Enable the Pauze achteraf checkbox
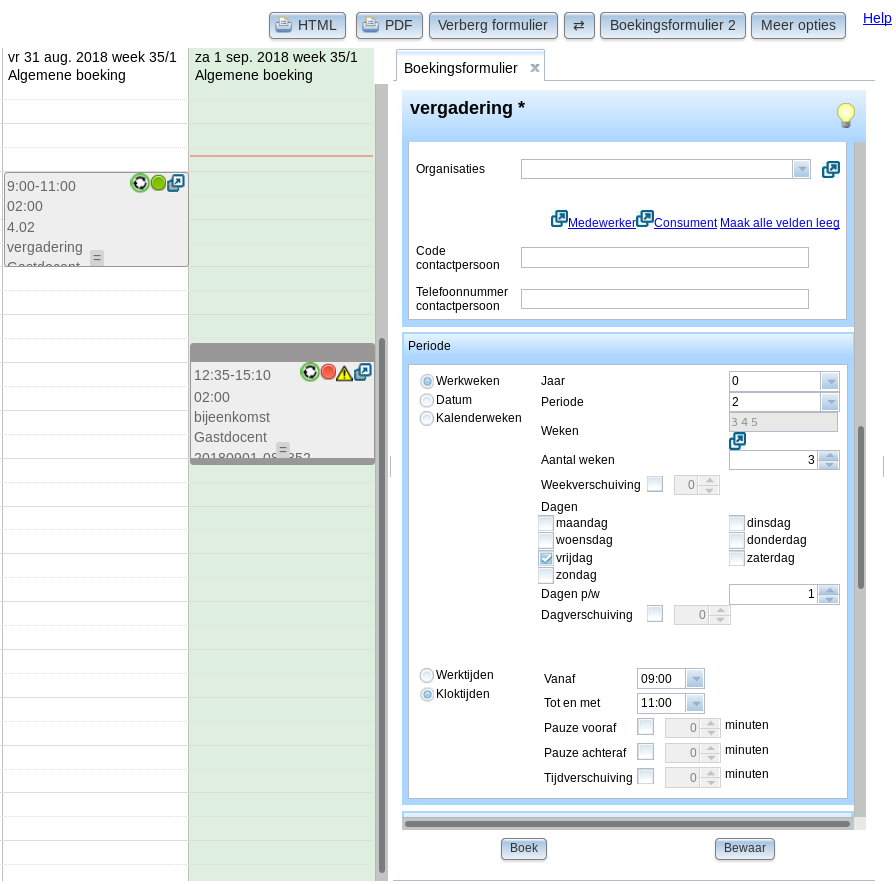The height and width of the screenshot is (884, 896). 646,751
